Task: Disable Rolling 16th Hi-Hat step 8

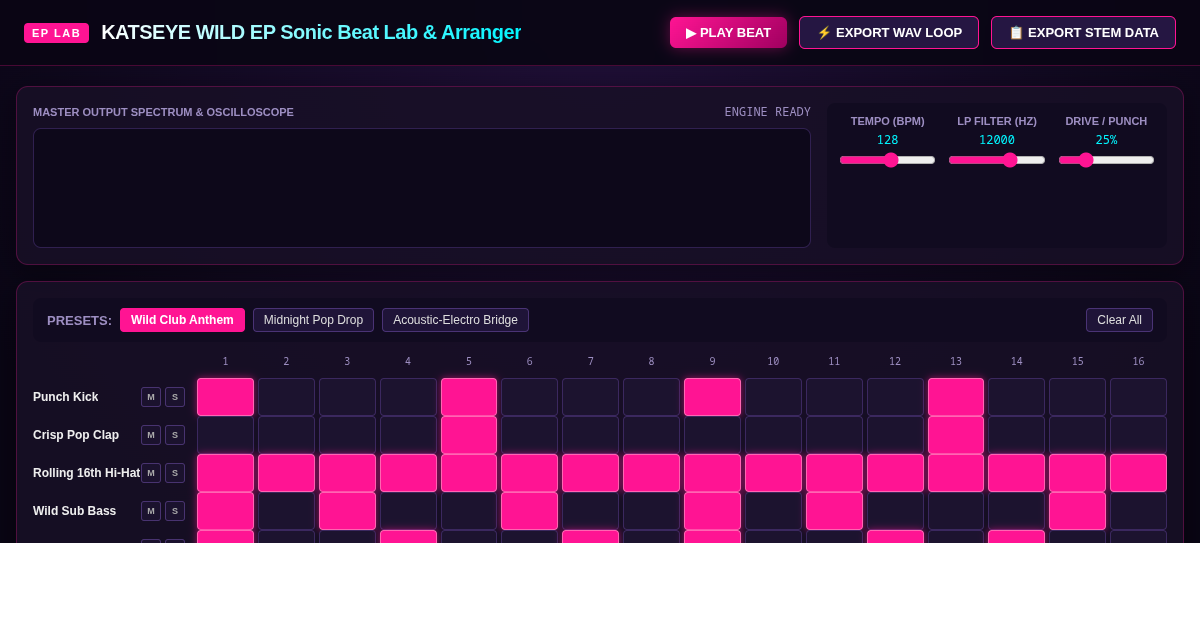Action: click(x=651, y=473)
